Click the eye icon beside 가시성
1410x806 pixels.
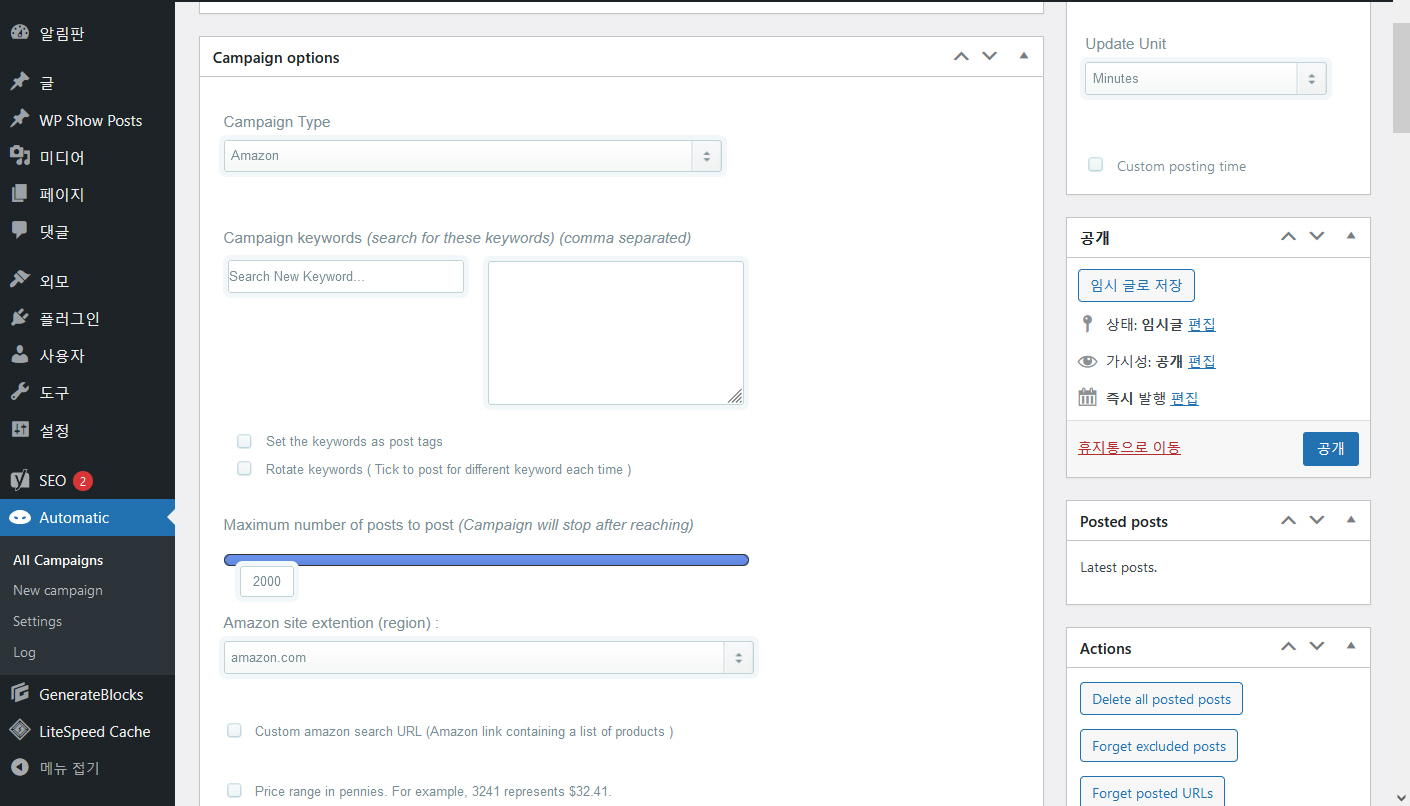point(1088,361)
